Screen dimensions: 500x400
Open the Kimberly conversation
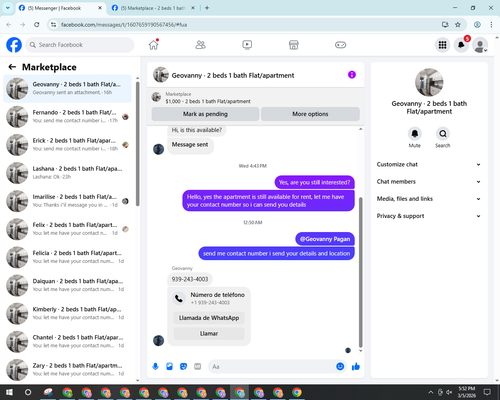(x=67, y=313)
